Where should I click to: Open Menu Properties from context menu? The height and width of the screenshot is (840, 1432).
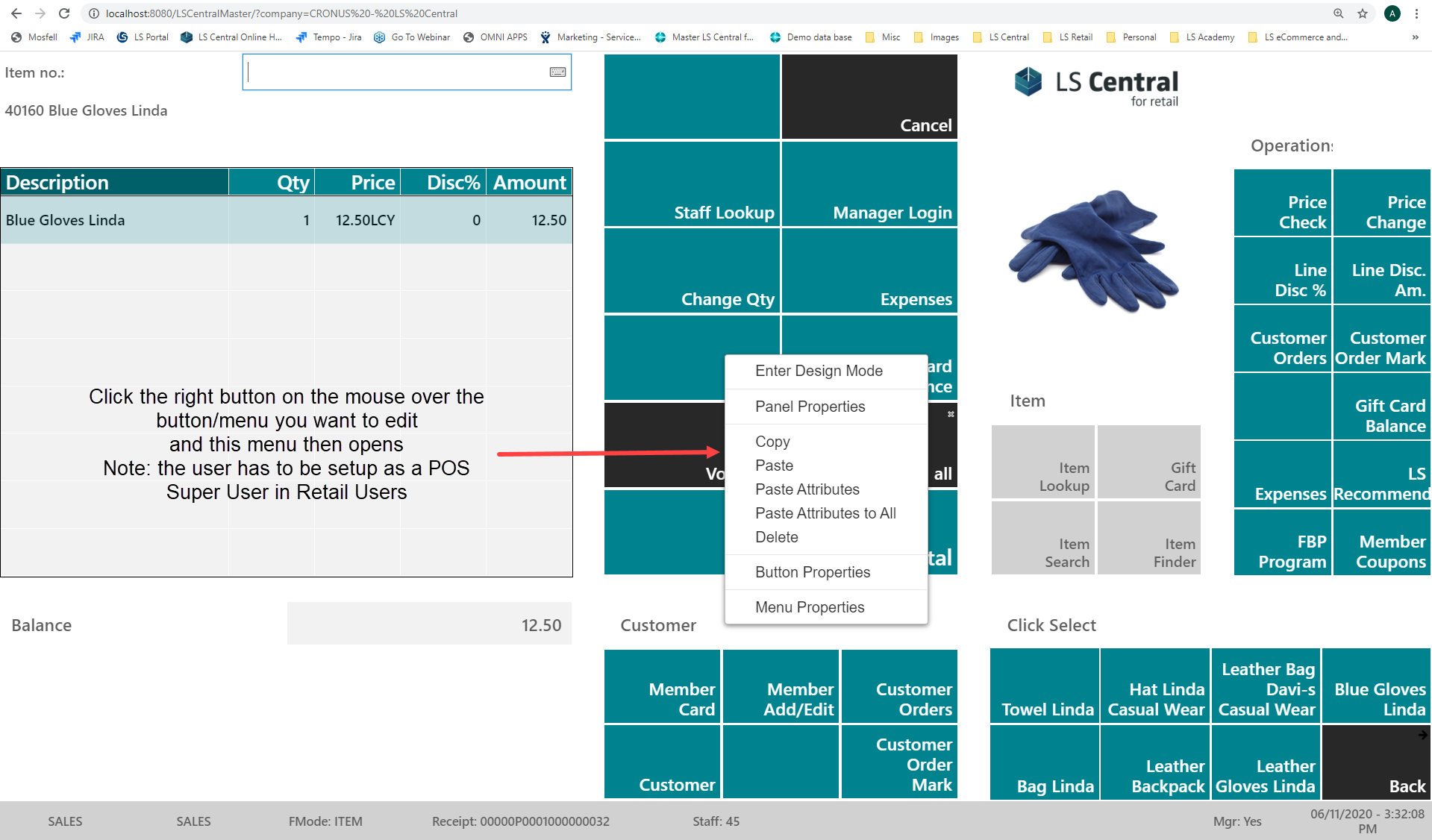point(810,607)
